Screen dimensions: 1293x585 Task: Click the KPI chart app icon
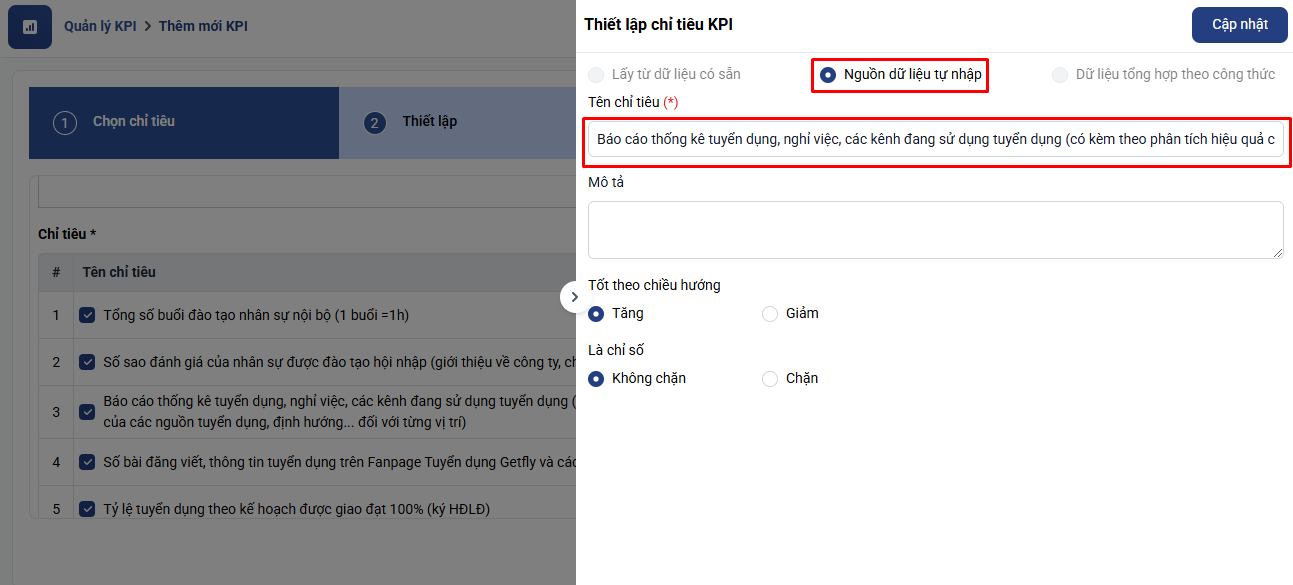(30, 27)
